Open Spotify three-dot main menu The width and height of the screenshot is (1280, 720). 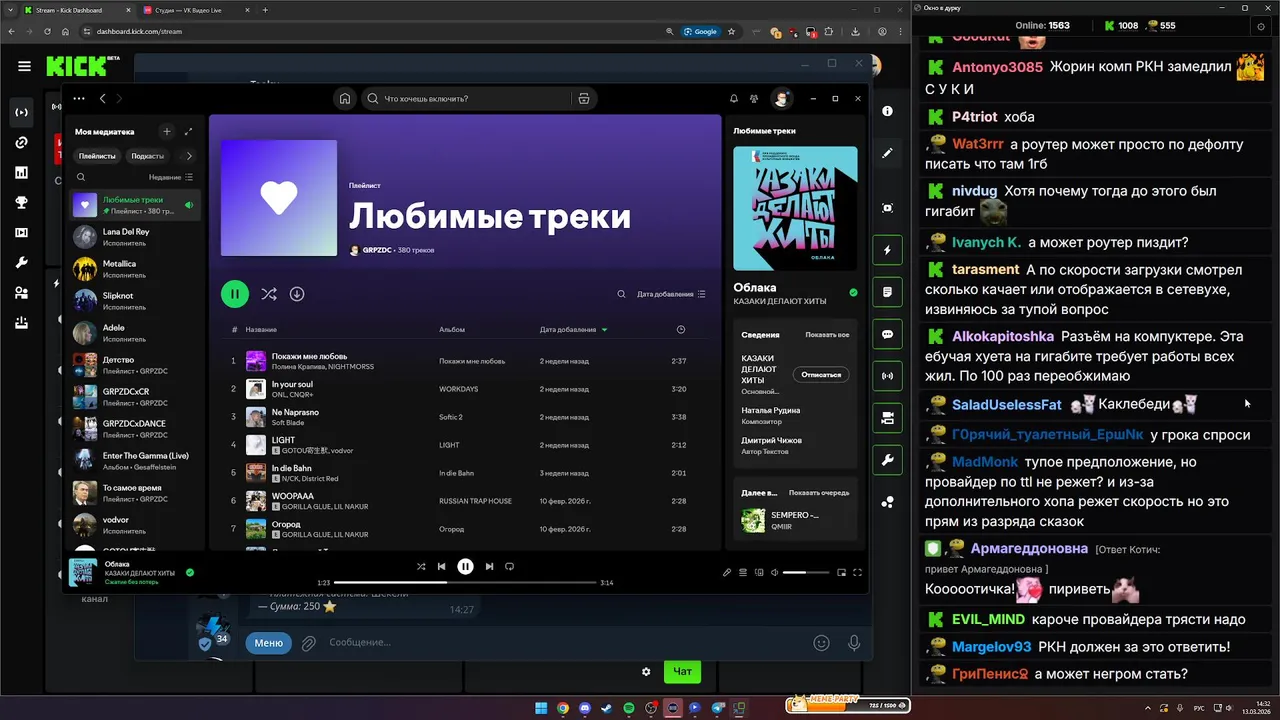pyautogui.click(x=79, y=98)
